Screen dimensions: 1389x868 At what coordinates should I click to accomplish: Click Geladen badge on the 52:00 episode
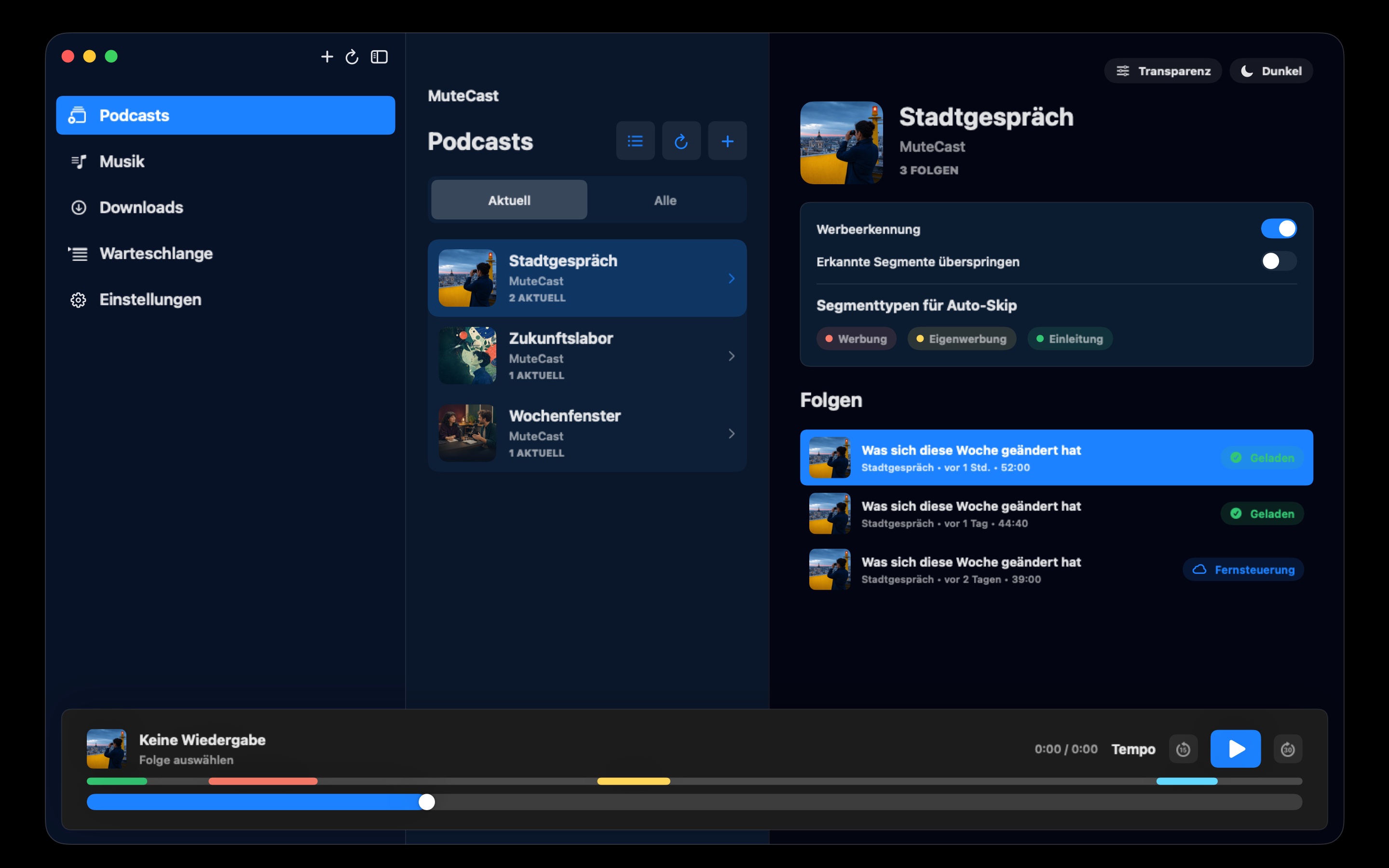(x=1262, y=458)
